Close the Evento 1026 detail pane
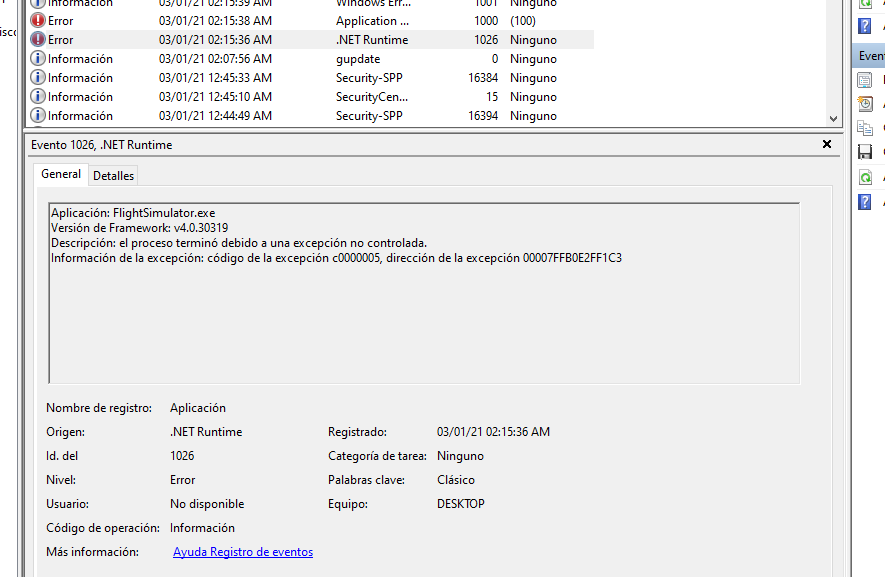Screen dimensions: 885x577 pyautogui.click(x=827, y=144)
